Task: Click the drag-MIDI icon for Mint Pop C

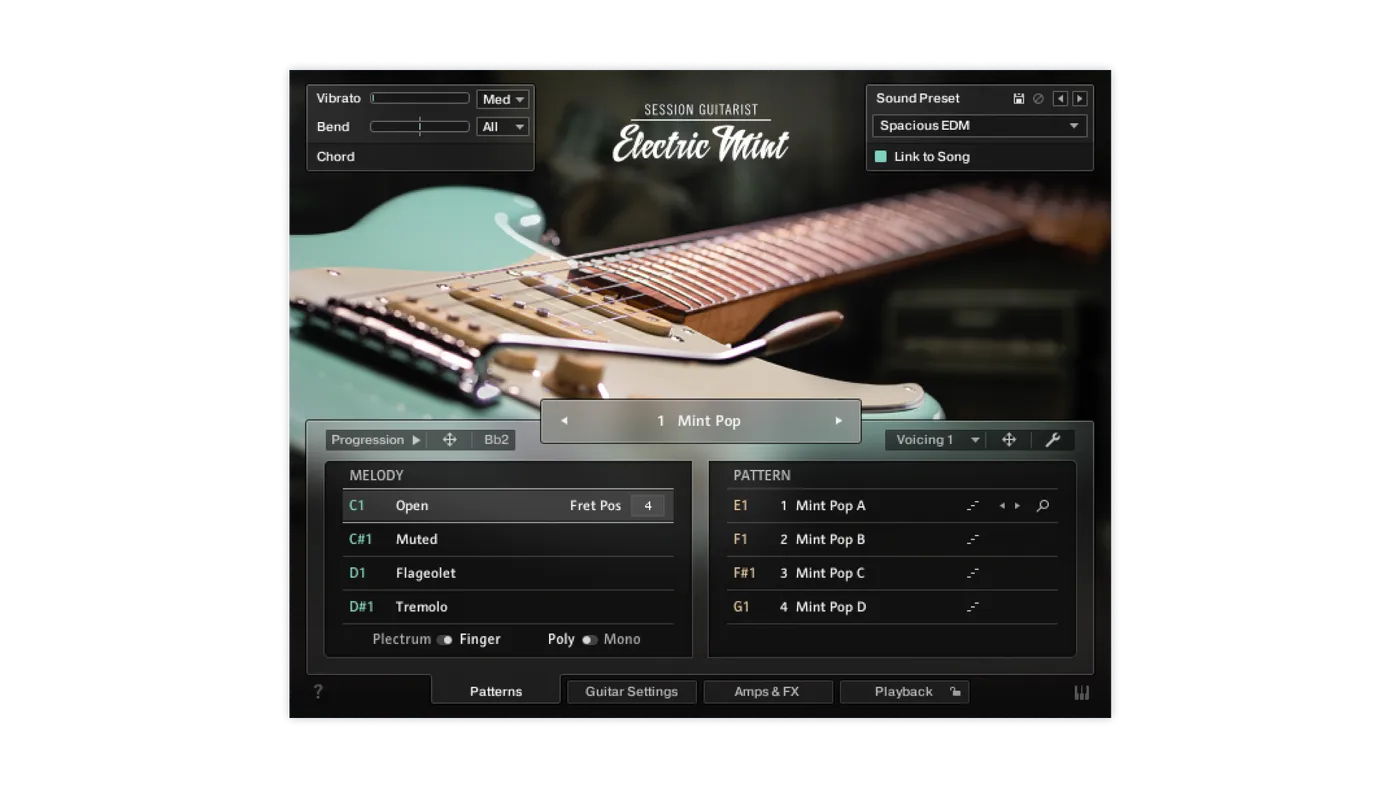Action: [973, 573]
